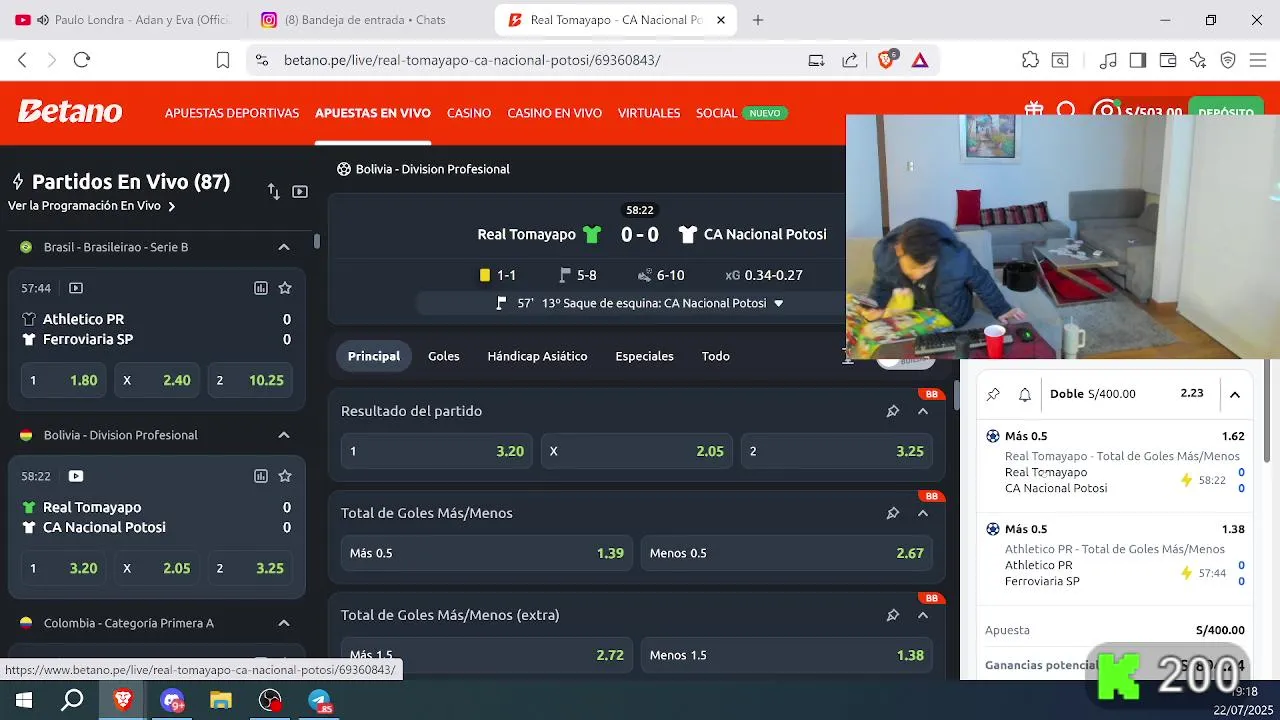Image resolution: width=1280 pixels, height=720 pixels.
Task: Select the Hándicap Asiático tab
Action: 537,356
